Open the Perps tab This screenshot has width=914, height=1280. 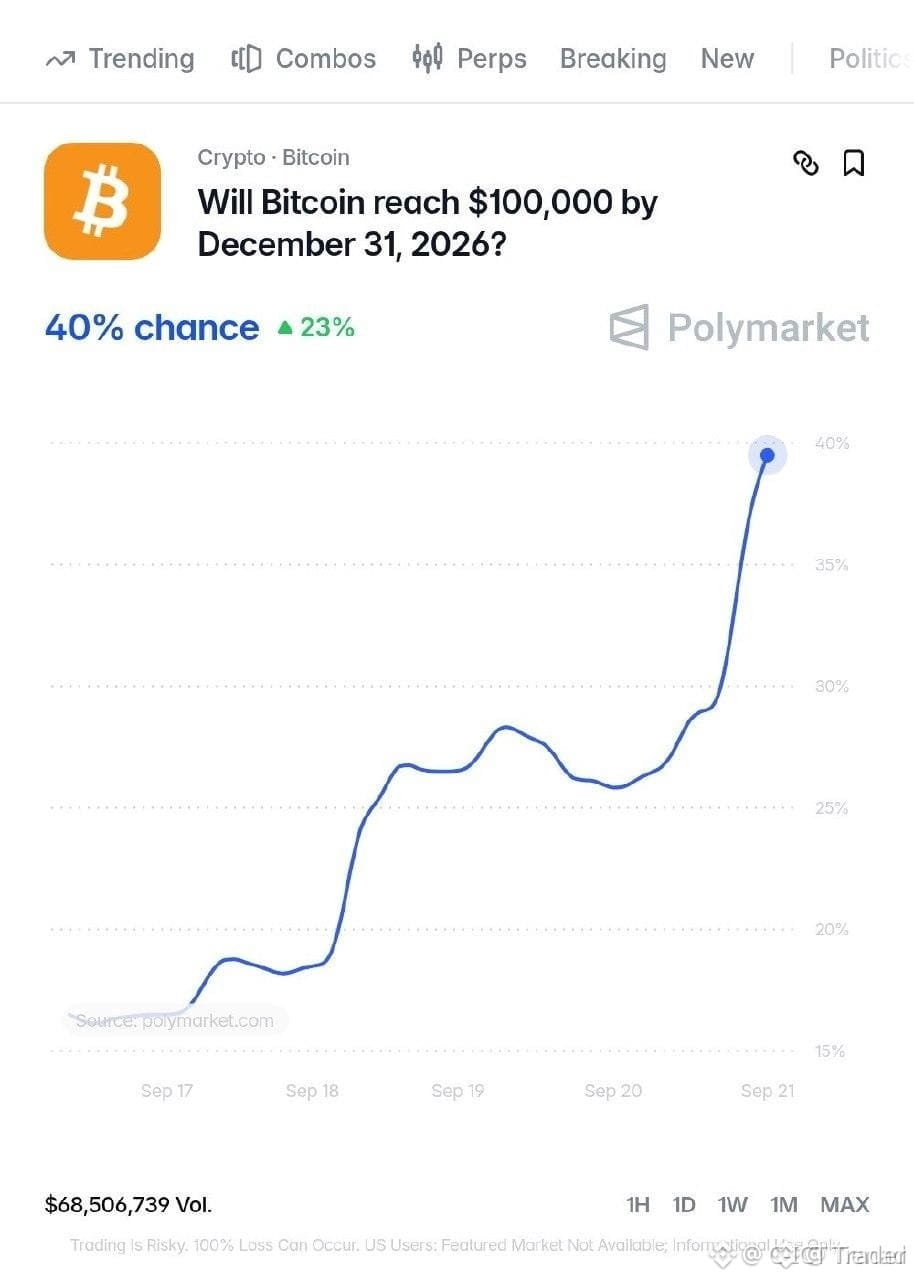[469, 59]
